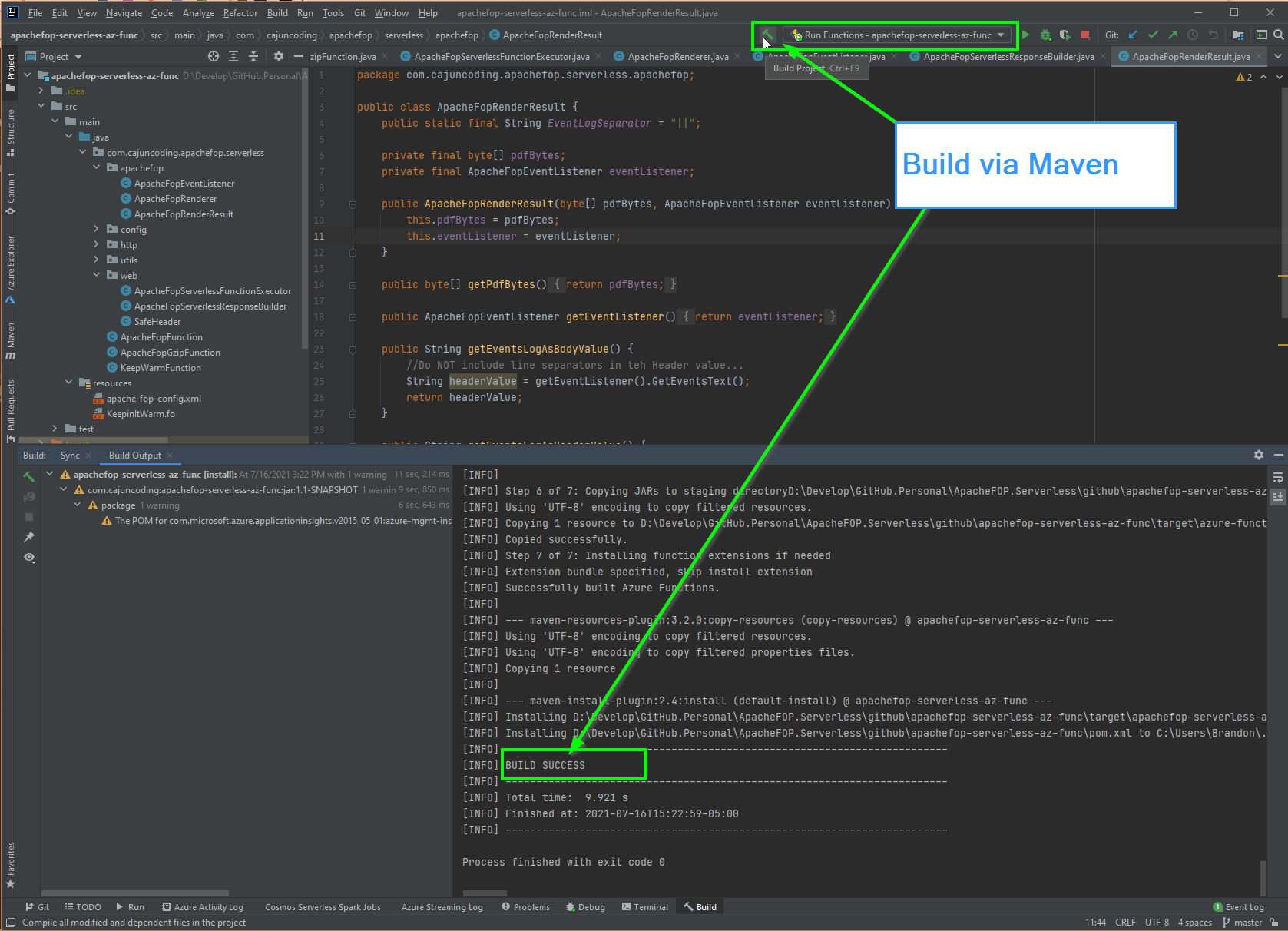Toggle tool window bars icon bottom-left
Screen dimensions: 1288x931
click(11, 923)
